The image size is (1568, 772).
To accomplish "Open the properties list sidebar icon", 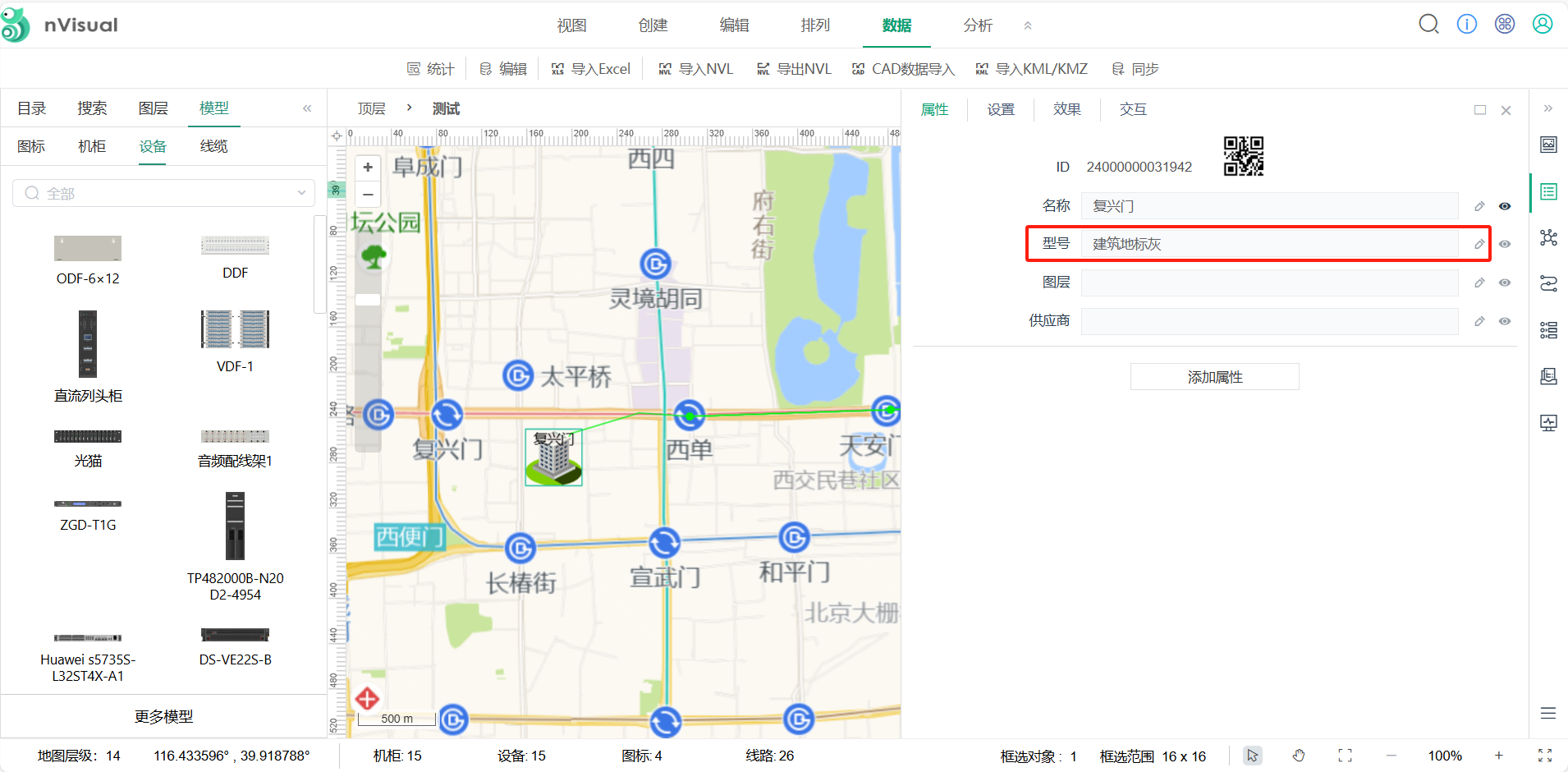I will (1548, 192).
